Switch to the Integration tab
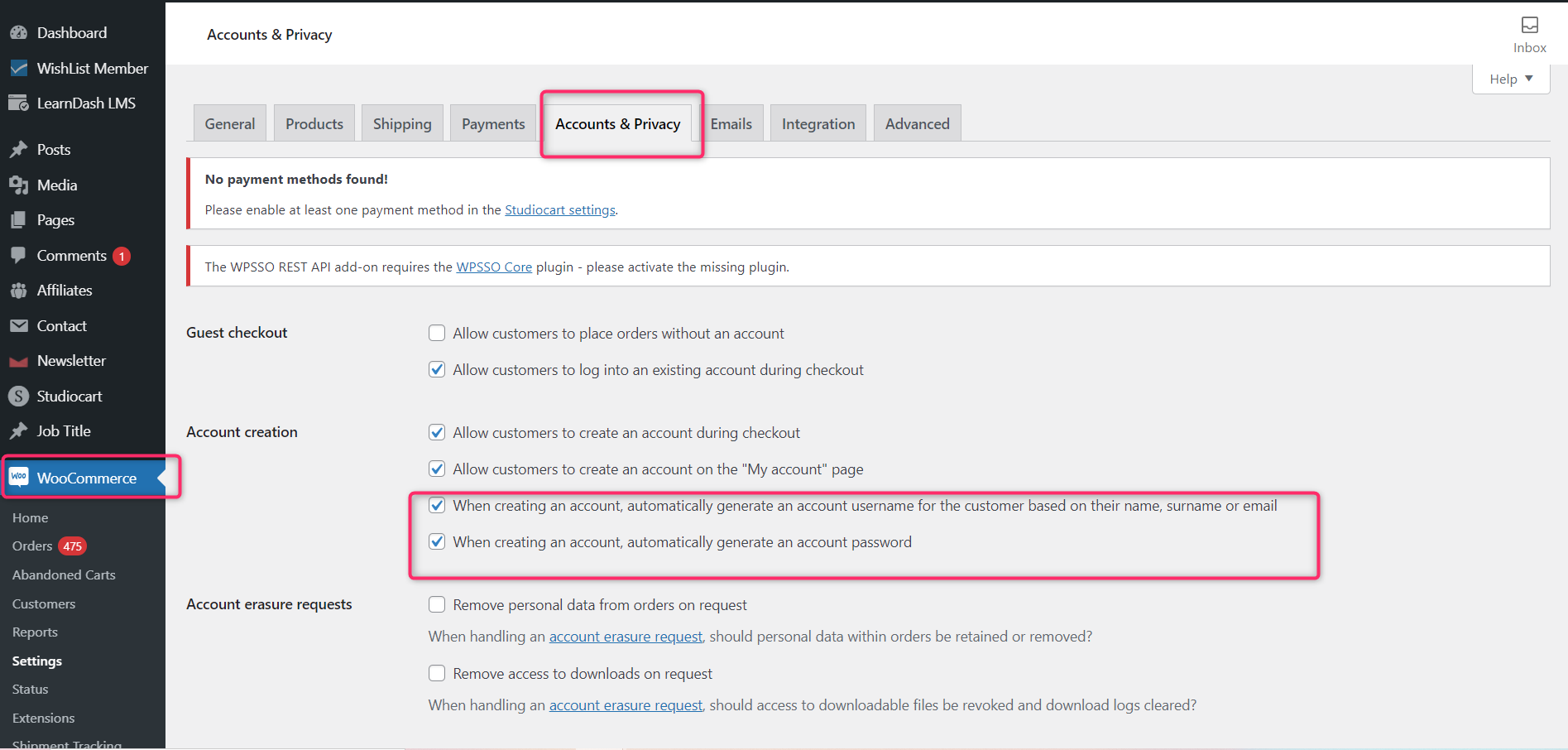The height and width of the screenshot is (750, 1568). click(818, 123)
